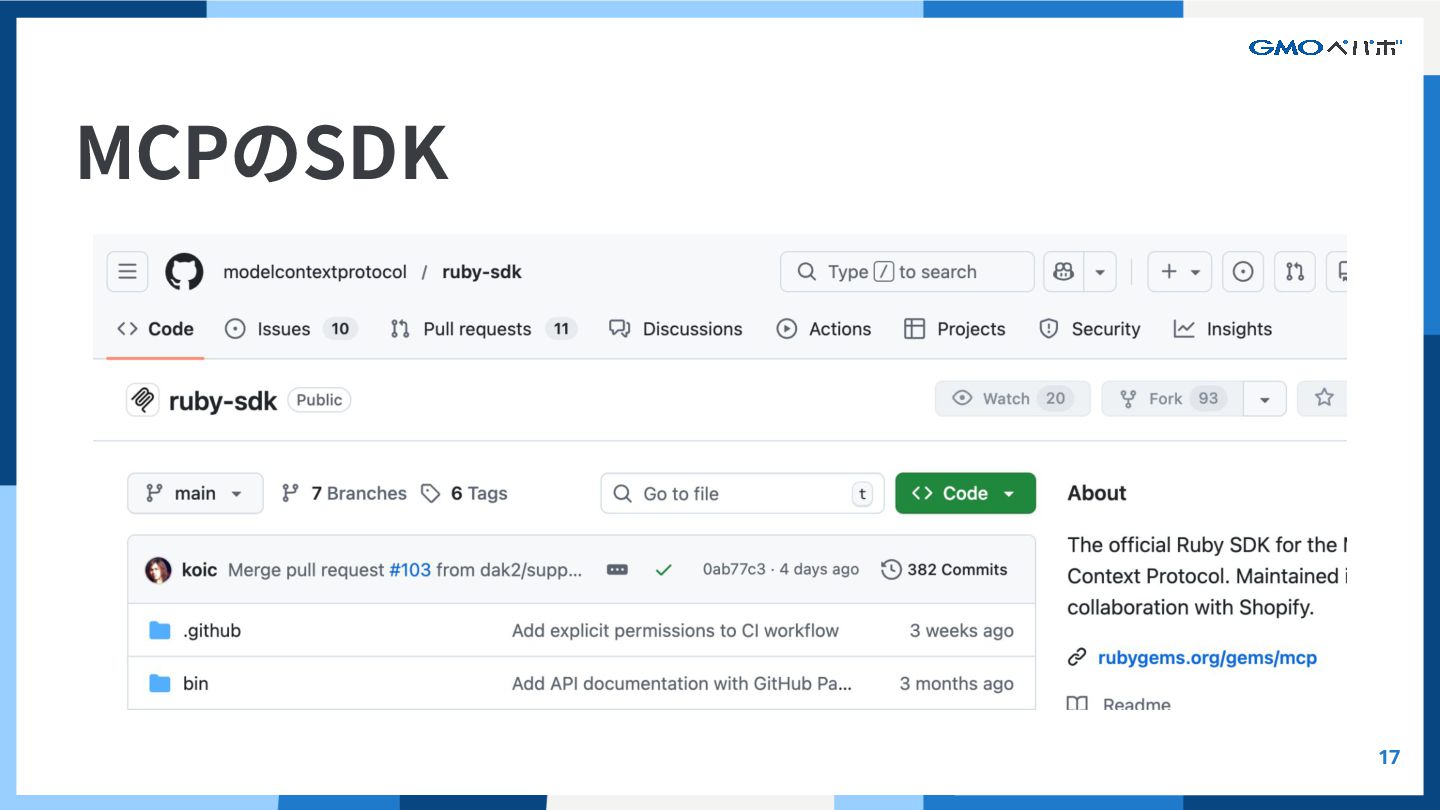Expand the Copilot dropdown arrow

[1100, 272]
